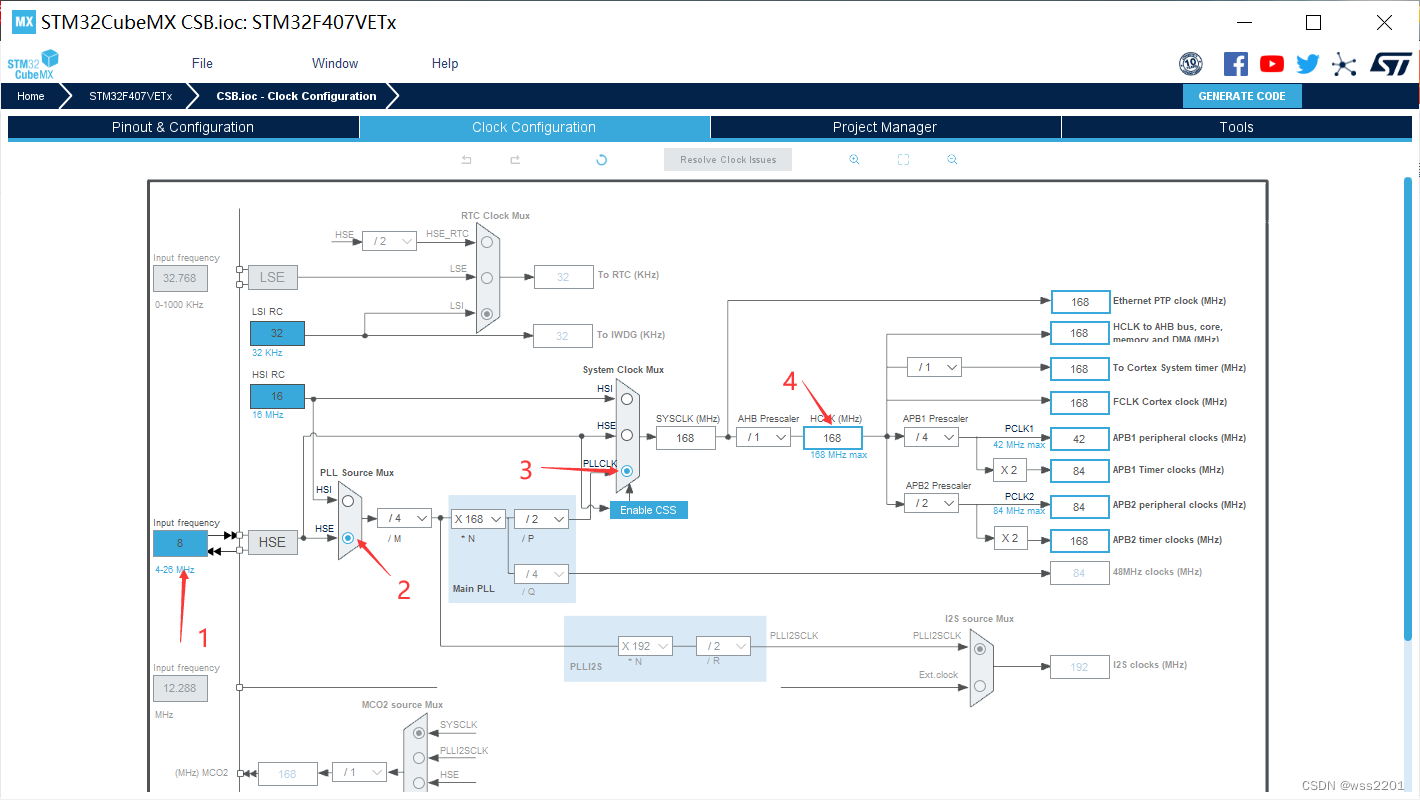
Task: Select PLLI2SCLK in I2S source Mux
Action: [979, 648]
